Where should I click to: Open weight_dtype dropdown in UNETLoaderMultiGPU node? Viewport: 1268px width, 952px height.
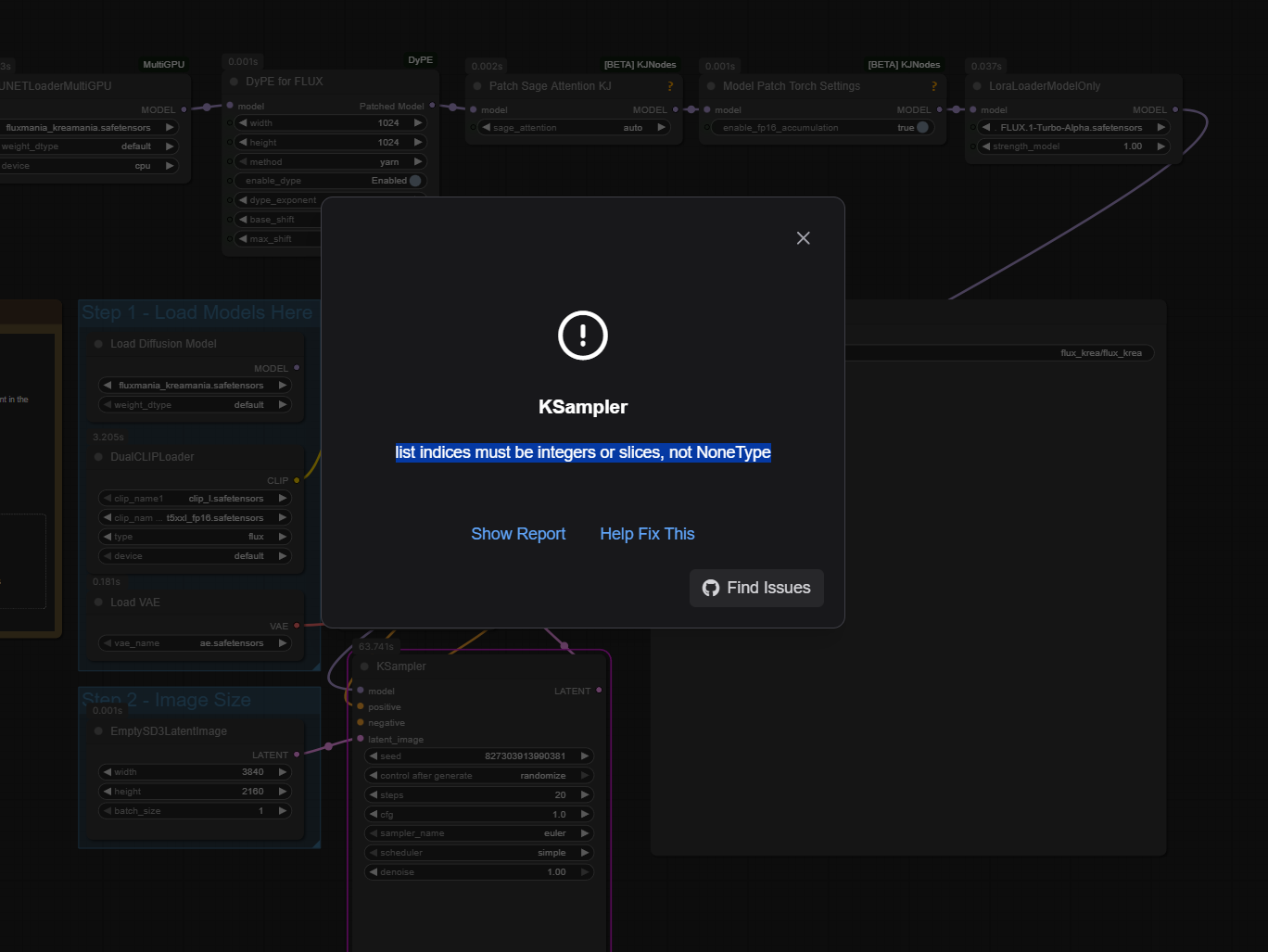pos(89,146)
